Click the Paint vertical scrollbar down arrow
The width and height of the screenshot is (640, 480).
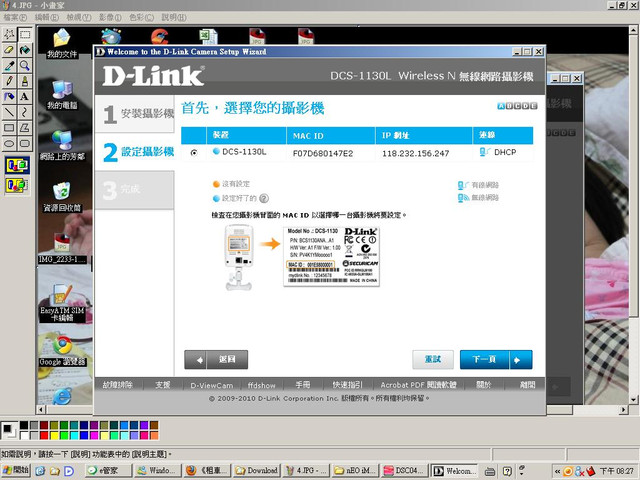[633, 400]
